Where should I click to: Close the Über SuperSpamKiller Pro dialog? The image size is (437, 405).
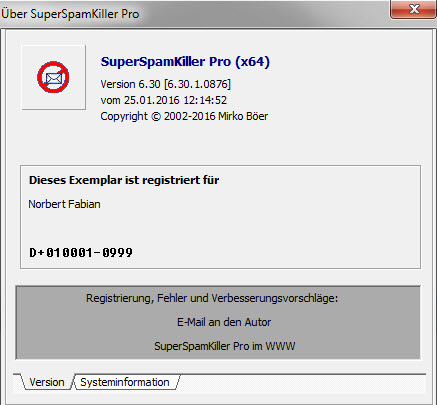click(x=414, y=9)
